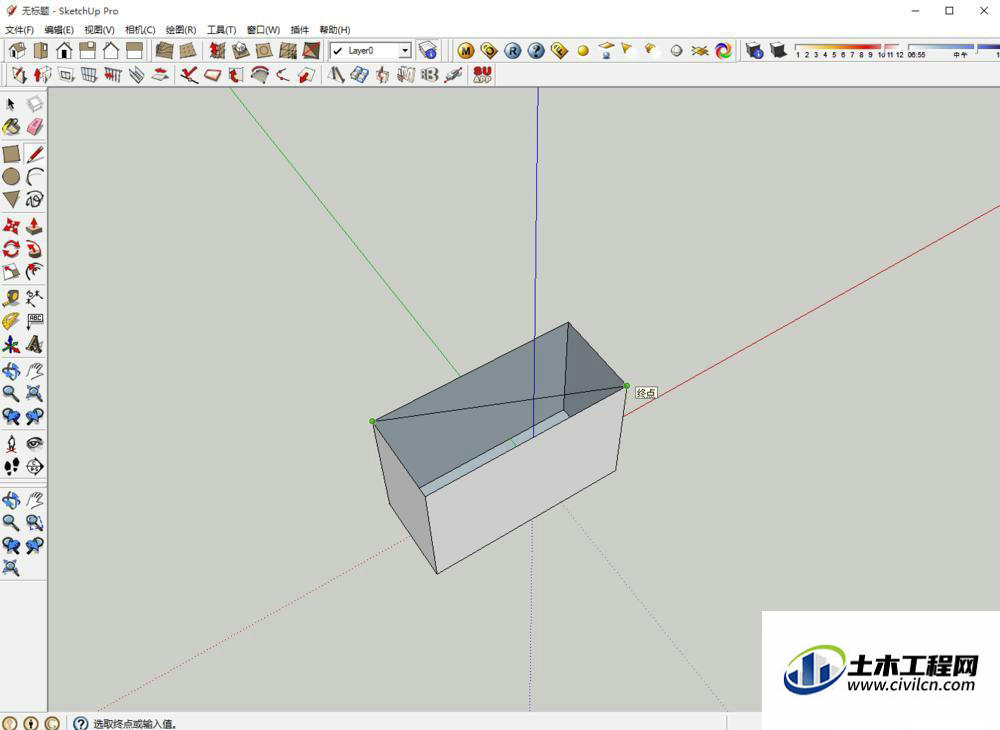The width and height of the screenshot is (1000, 730).
Task: Open the 插件 menu
Action: click(299, 30)
